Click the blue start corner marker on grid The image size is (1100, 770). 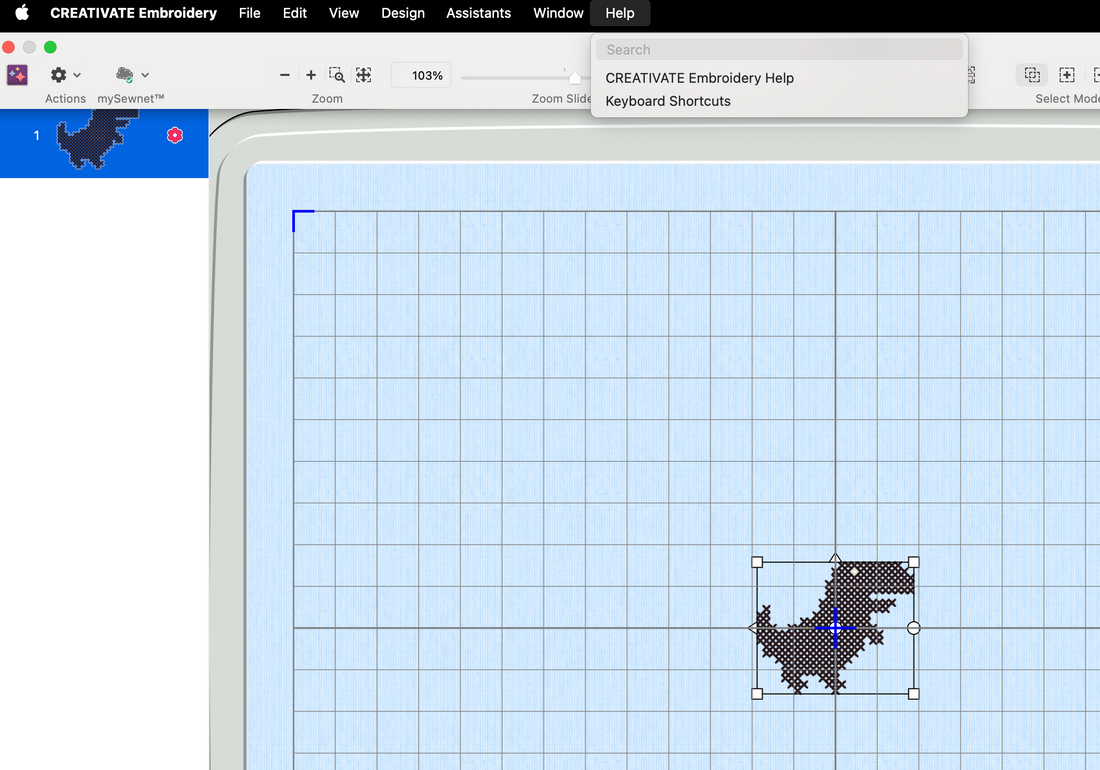point(302,220)
